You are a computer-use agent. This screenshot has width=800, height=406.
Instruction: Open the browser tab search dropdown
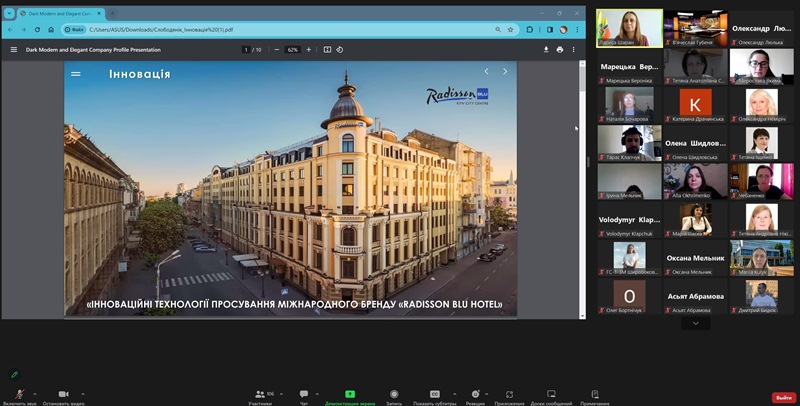pos(8,13)
